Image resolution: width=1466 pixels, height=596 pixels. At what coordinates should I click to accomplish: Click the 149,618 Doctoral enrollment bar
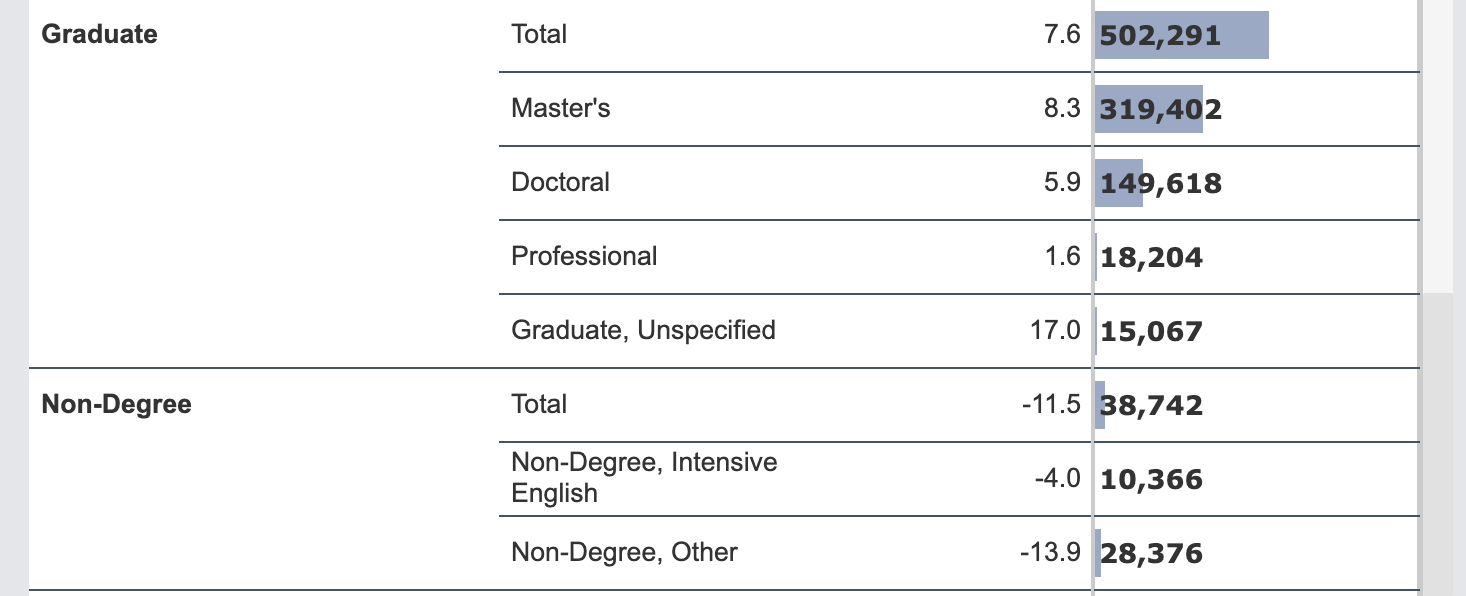(1119, 184)
